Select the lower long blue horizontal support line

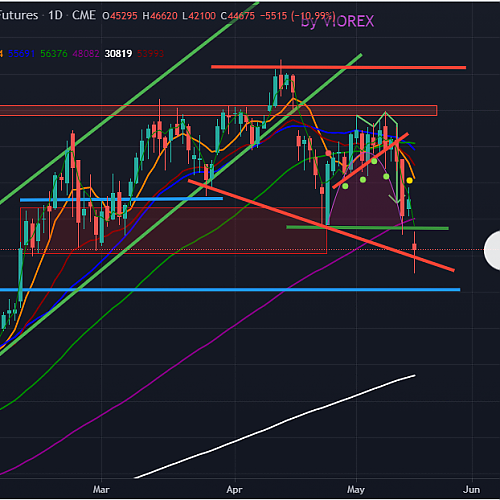tap(230, 290)
